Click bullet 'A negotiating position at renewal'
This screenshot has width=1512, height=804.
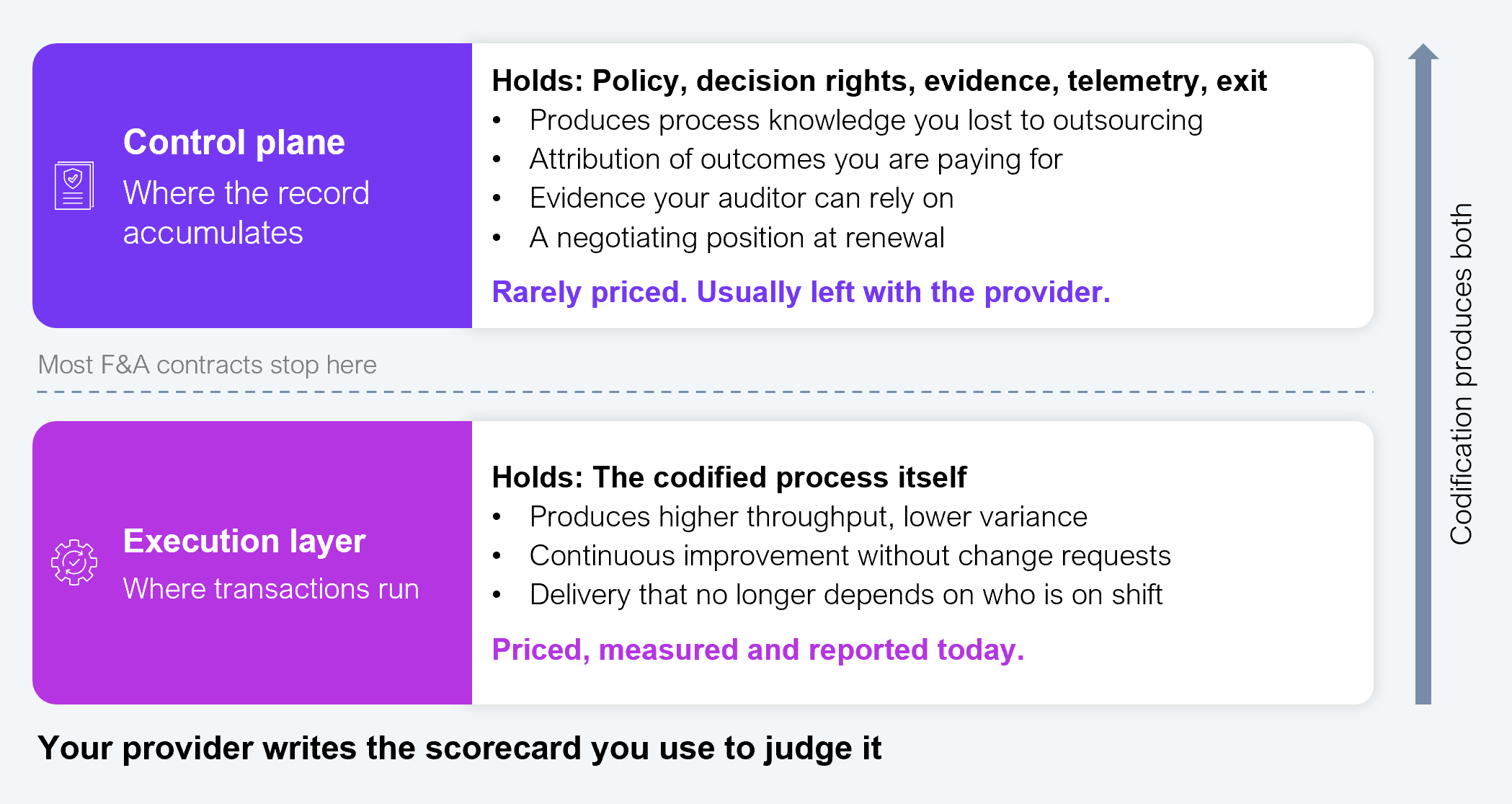coord(737,237)
